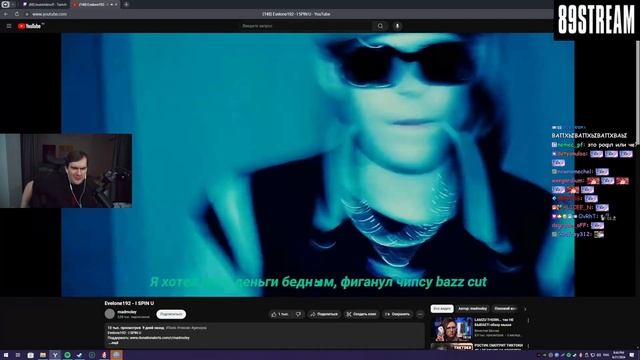
Task: Open options menu for LAMZU THORN video
Action: 528,321
